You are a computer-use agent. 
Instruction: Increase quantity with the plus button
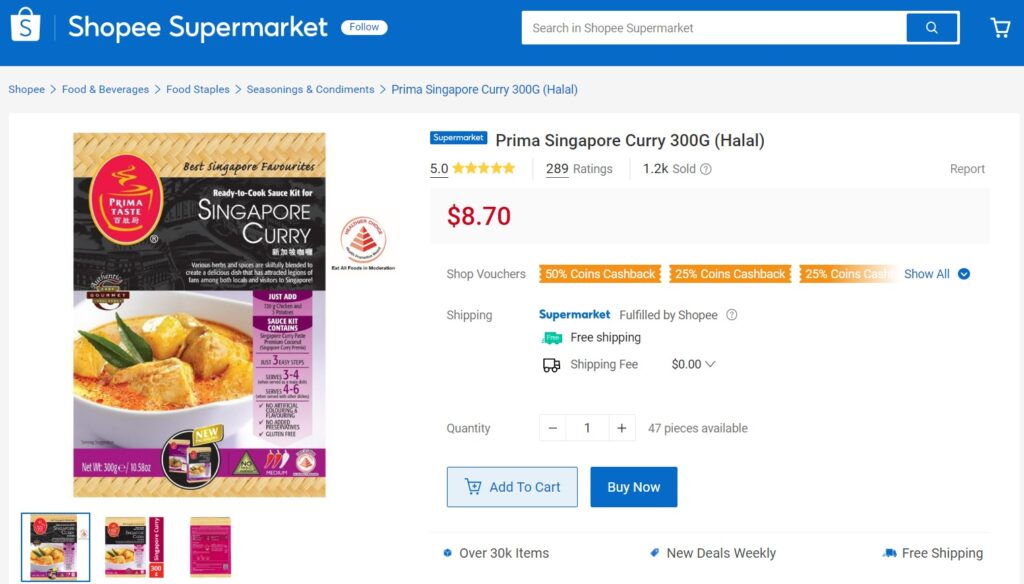click(x=621, y=428)
